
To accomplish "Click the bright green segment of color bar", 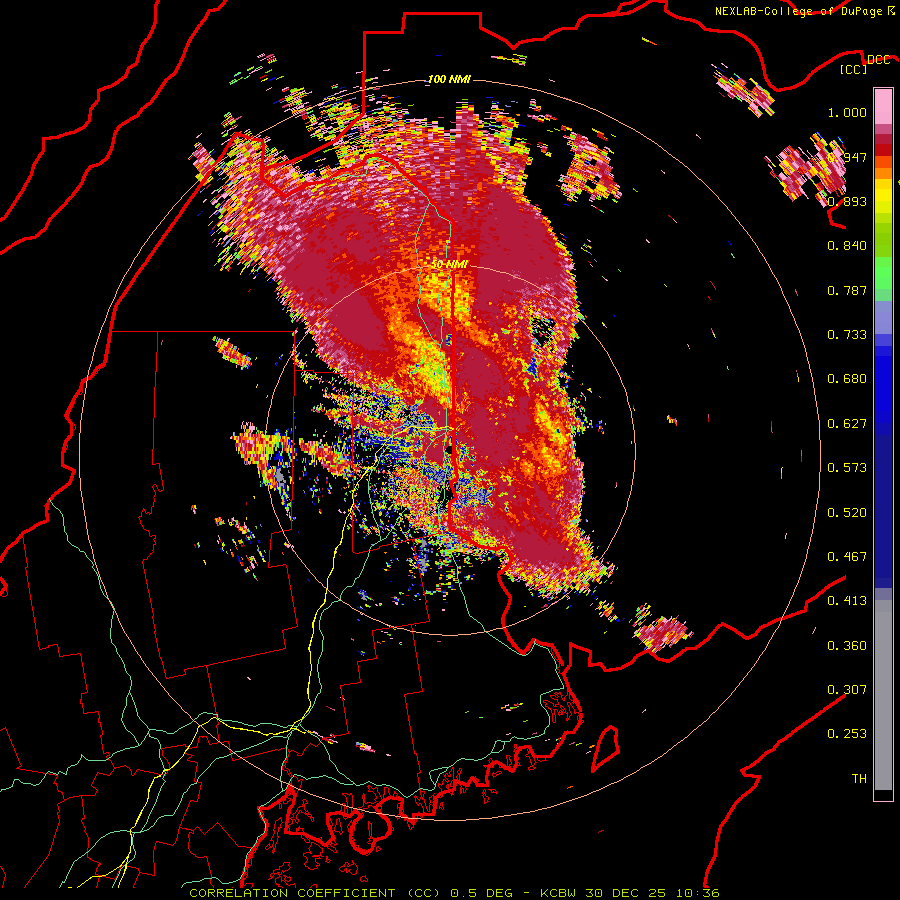I will coord(883,273).
